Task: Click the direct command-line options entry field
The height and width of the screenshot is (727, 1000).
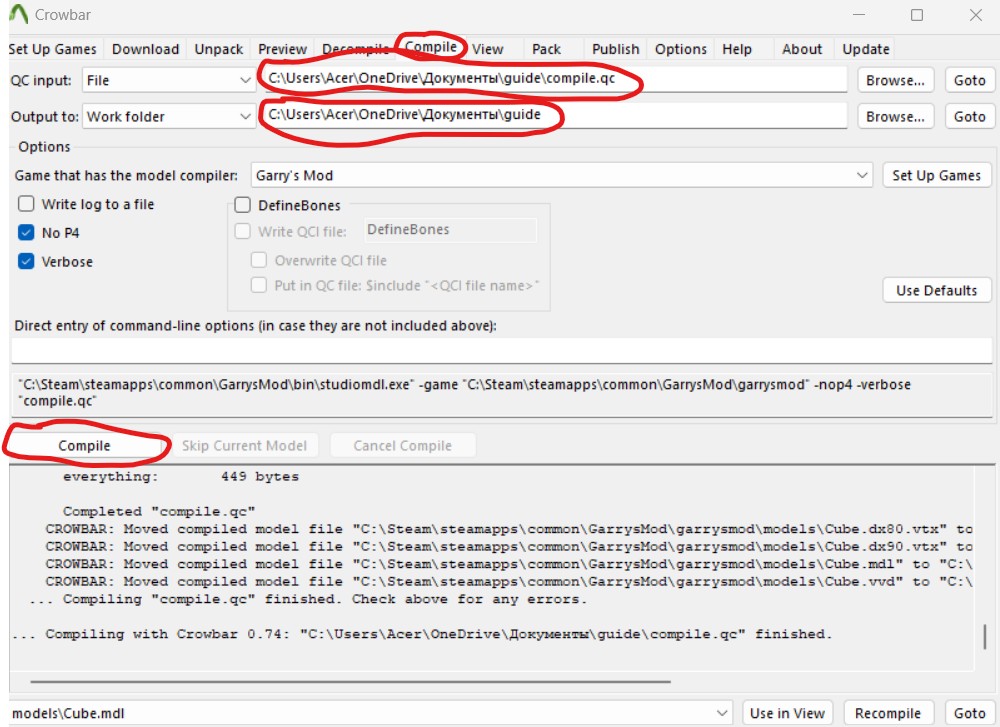Action: point(501,351)
